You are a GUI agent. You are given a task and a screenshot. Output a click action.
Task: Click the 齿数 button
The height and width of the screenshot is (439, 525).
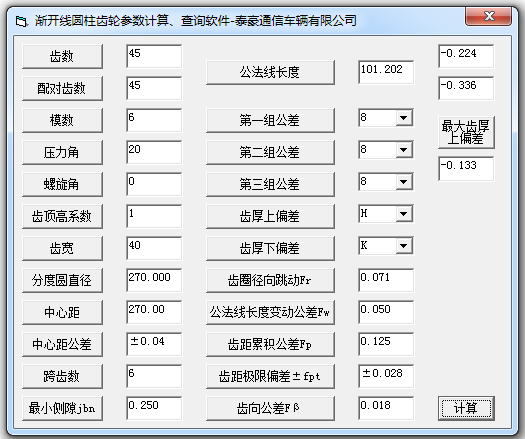point(62,57)
